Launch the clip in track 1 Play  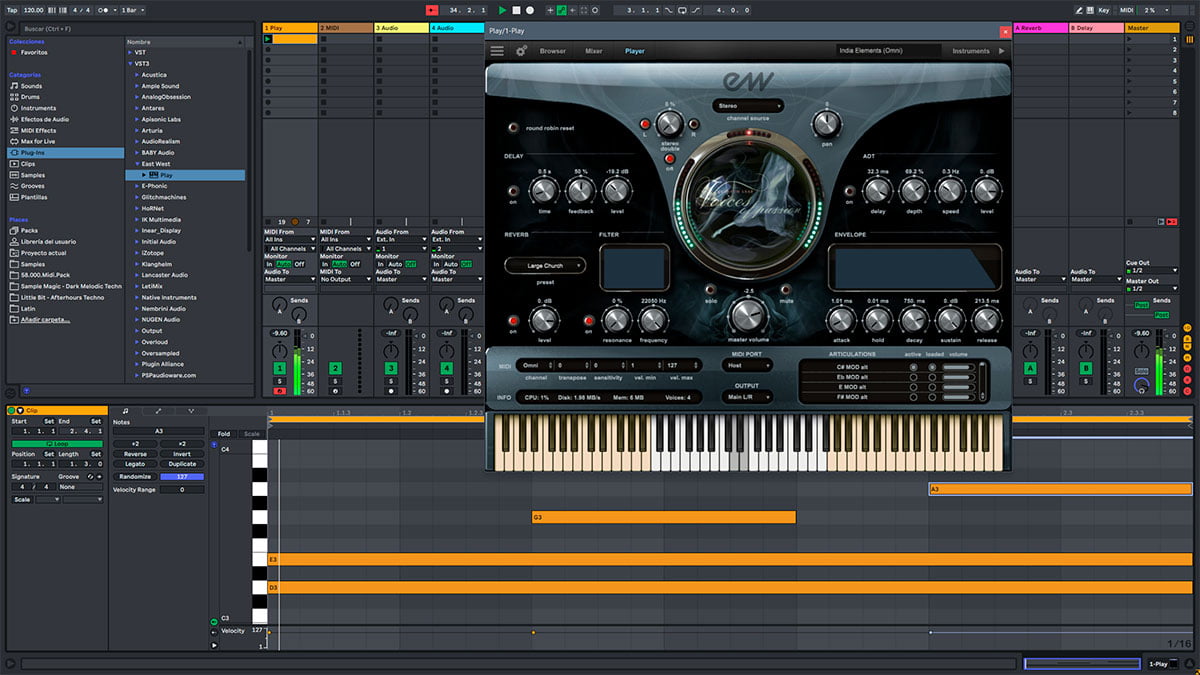(268, 39)
